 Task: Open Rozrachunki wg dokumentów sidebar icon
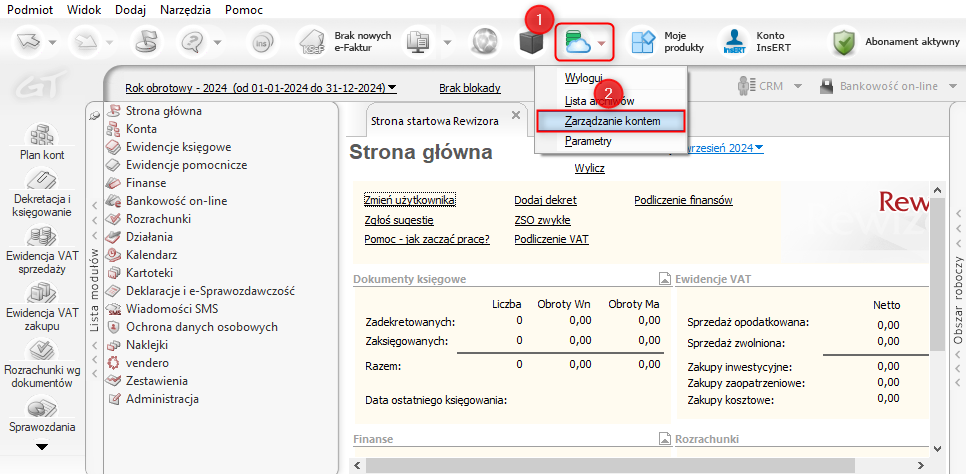pyautogui.click(x=41, y=350)
